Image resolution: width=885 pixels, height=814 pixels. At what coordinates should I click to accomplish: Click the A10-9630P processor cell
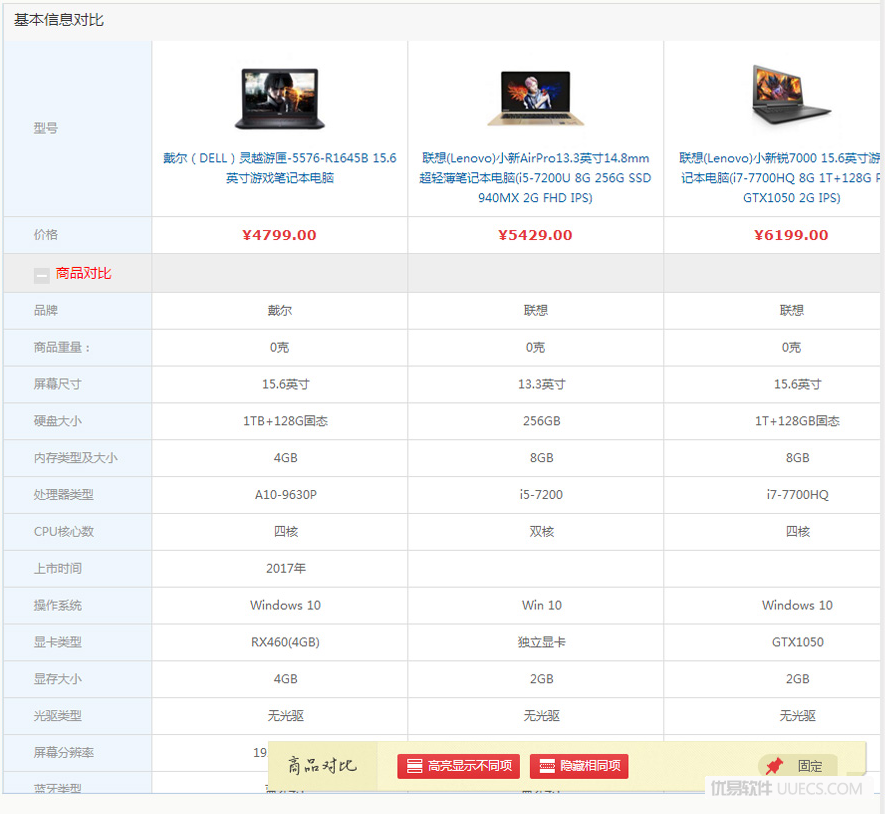(x=286, y=495)
